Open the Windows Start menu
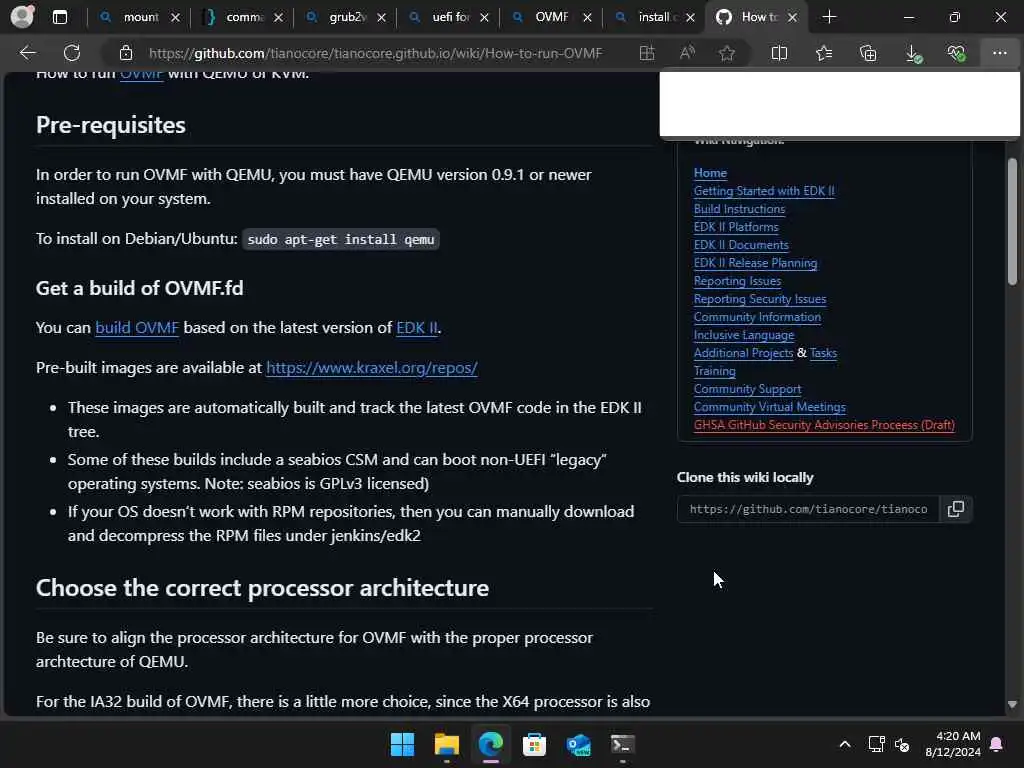 point(402,744)
